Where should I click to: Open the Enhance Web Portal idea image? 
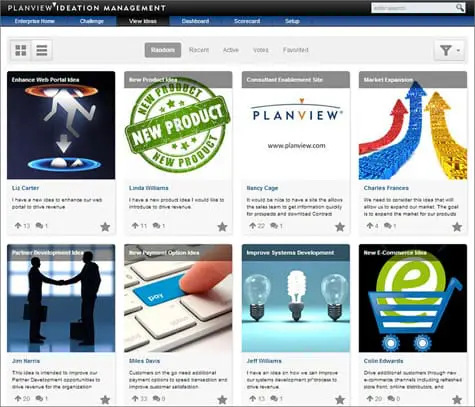(x=61, y=125)
